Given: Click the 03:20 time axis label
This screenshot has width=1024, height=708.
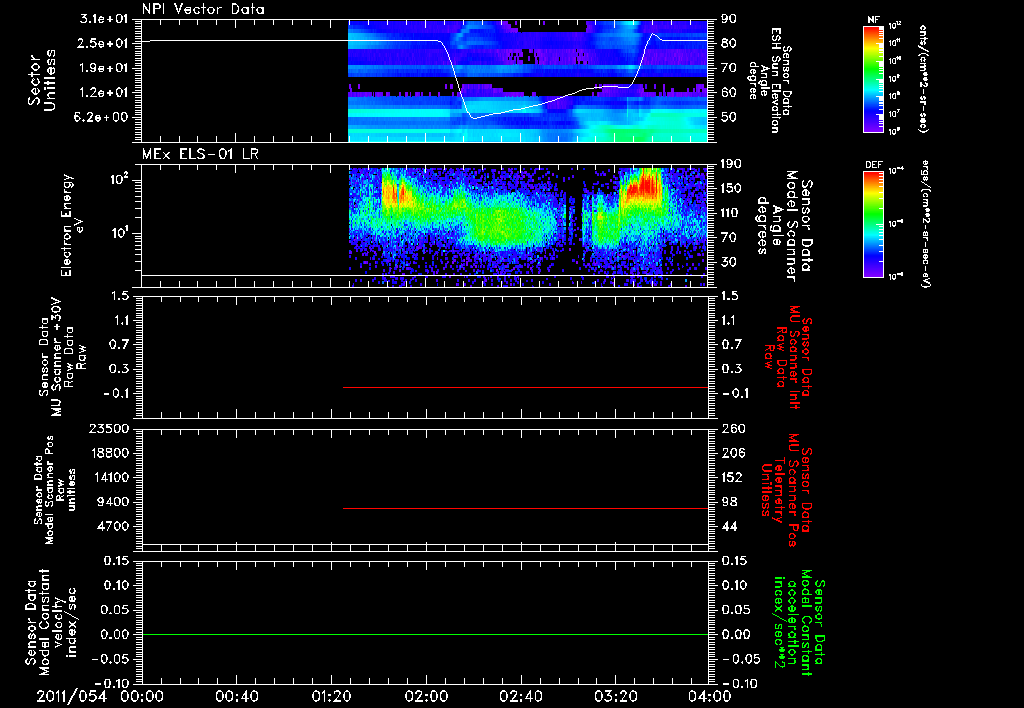Looking at the screenshot, I should [x=615, y=696].
